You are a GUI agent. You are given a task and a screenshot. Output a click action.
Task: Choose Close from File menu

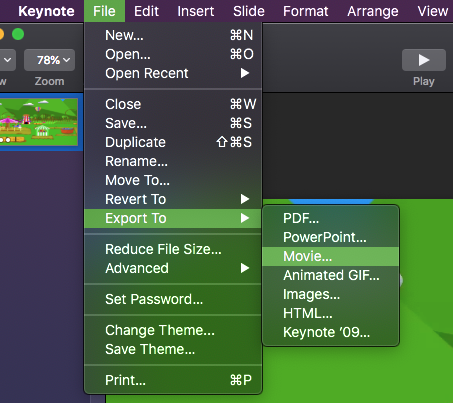point(173,104)
